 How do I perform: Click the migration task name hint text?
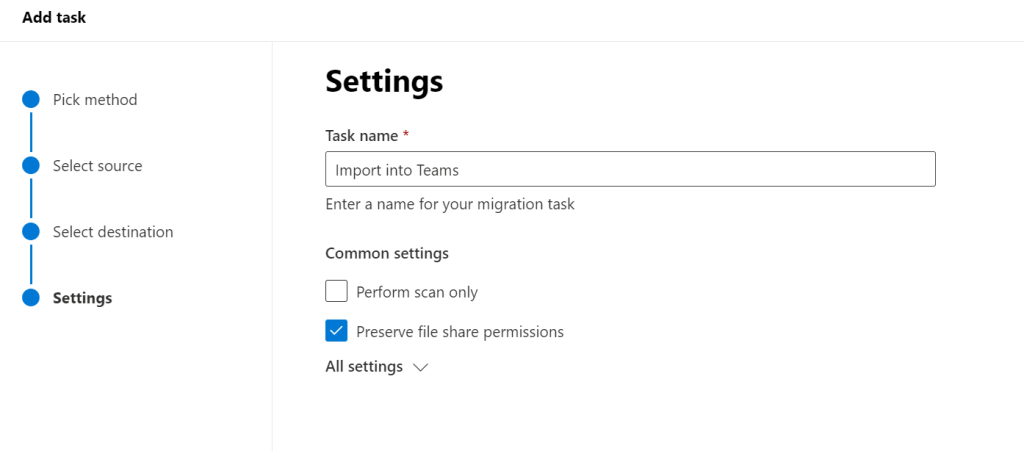(450, 204)
